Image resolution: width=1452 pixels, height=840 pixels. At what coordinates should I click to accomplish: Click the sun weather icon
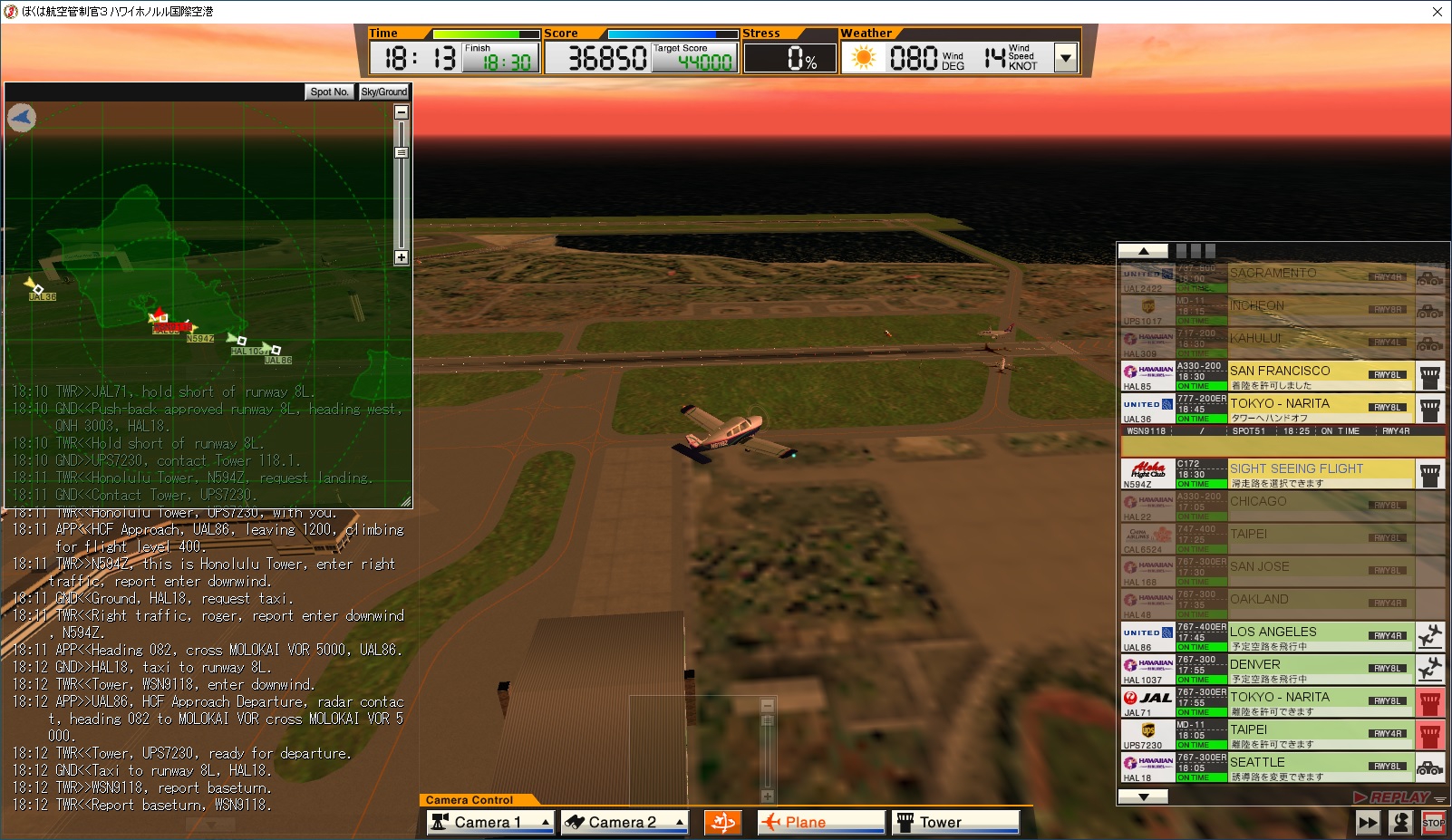pyautogui.click(x=864, y=58)
